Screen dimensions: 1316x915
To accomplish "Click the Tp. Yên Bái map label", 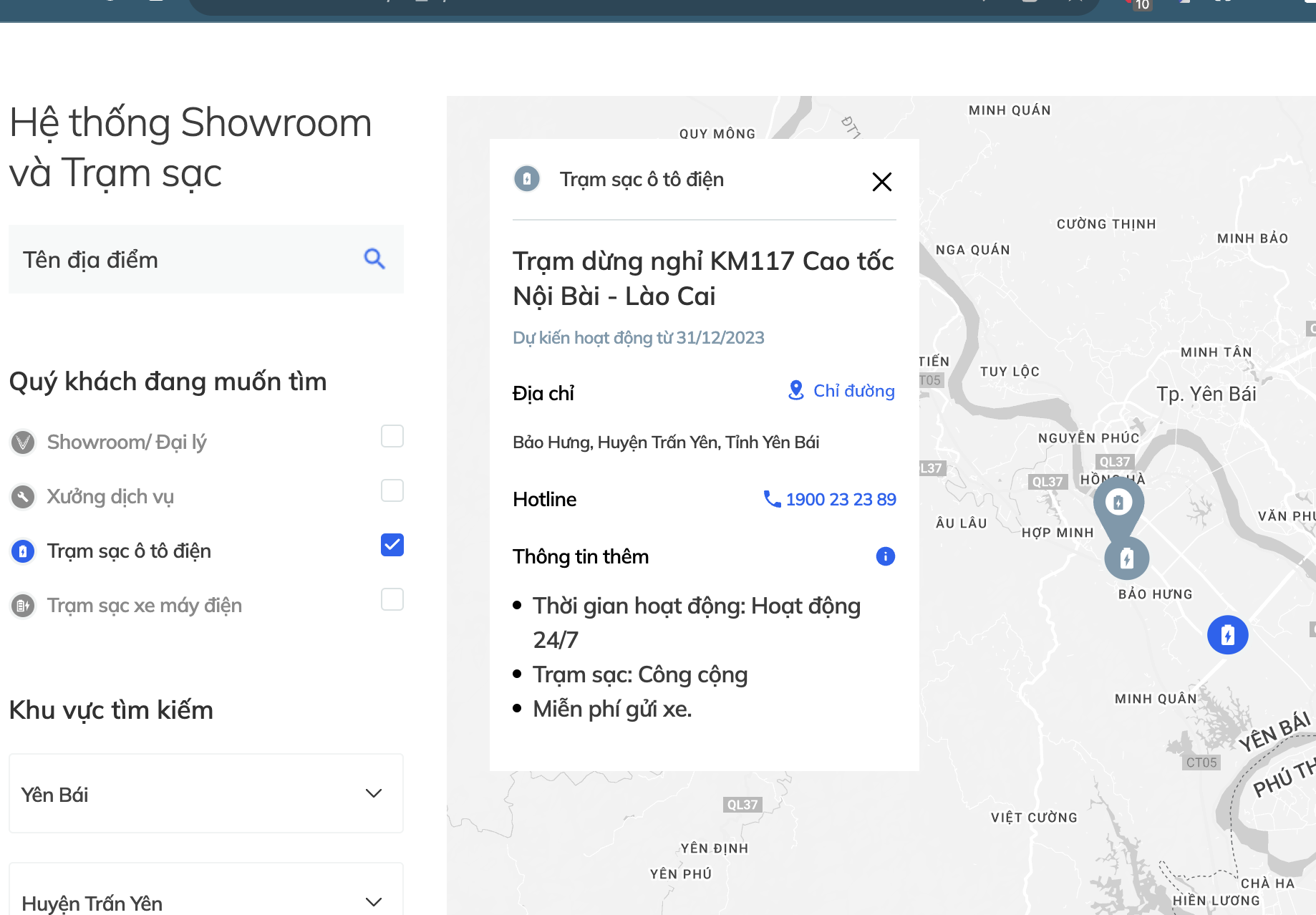I will (x=1206, y=394).
